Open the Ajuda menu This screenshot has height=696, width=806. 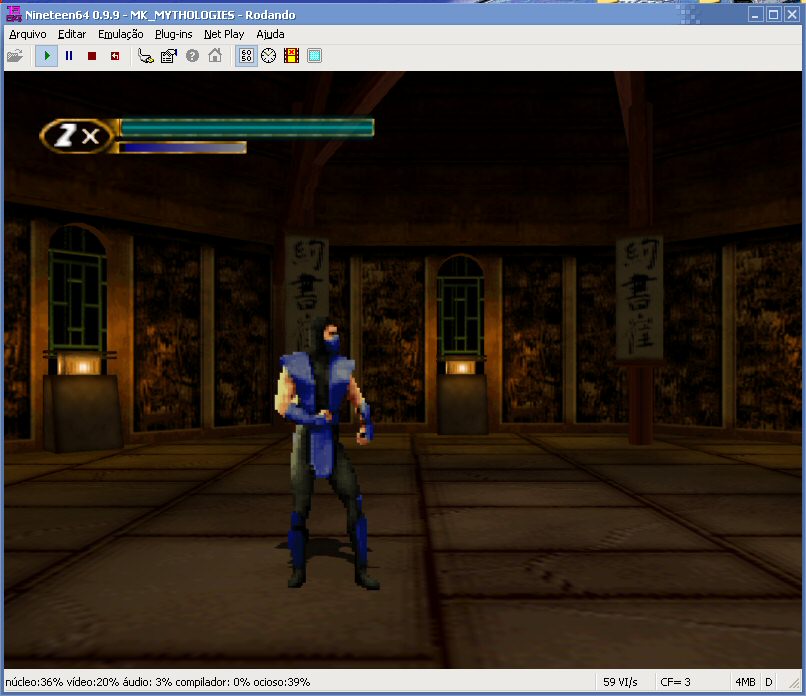[270, 34]
